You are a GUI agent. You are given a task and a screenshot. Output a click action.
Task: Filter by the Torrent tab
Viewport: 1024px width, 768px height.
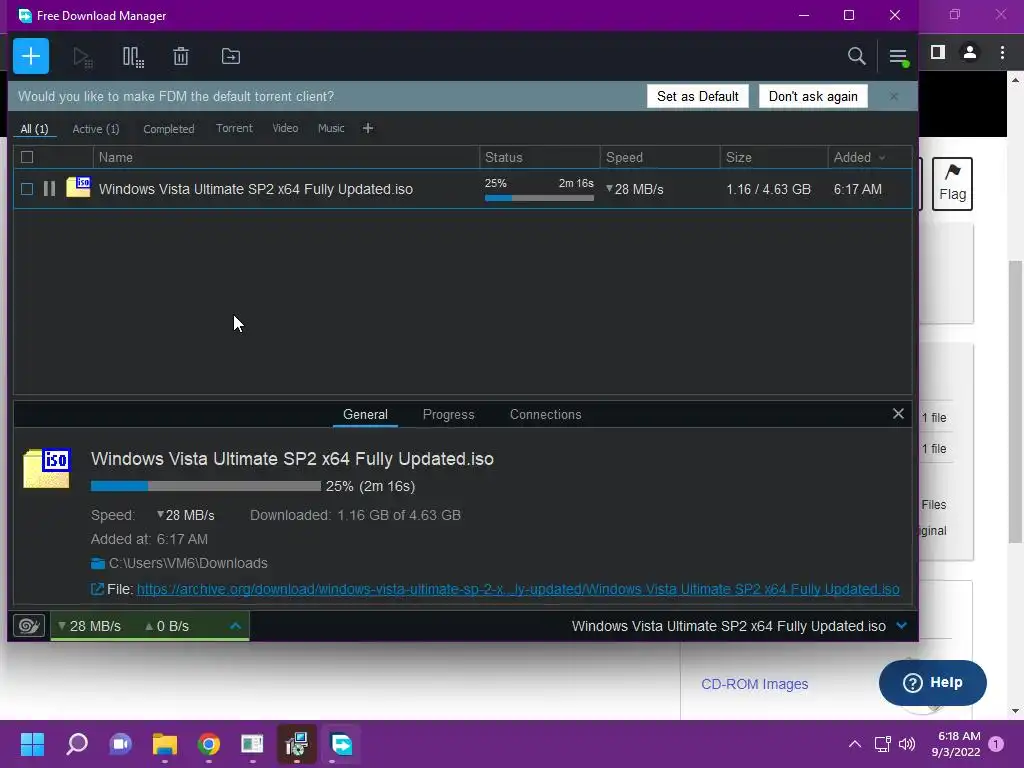click(x=234, y=128)
